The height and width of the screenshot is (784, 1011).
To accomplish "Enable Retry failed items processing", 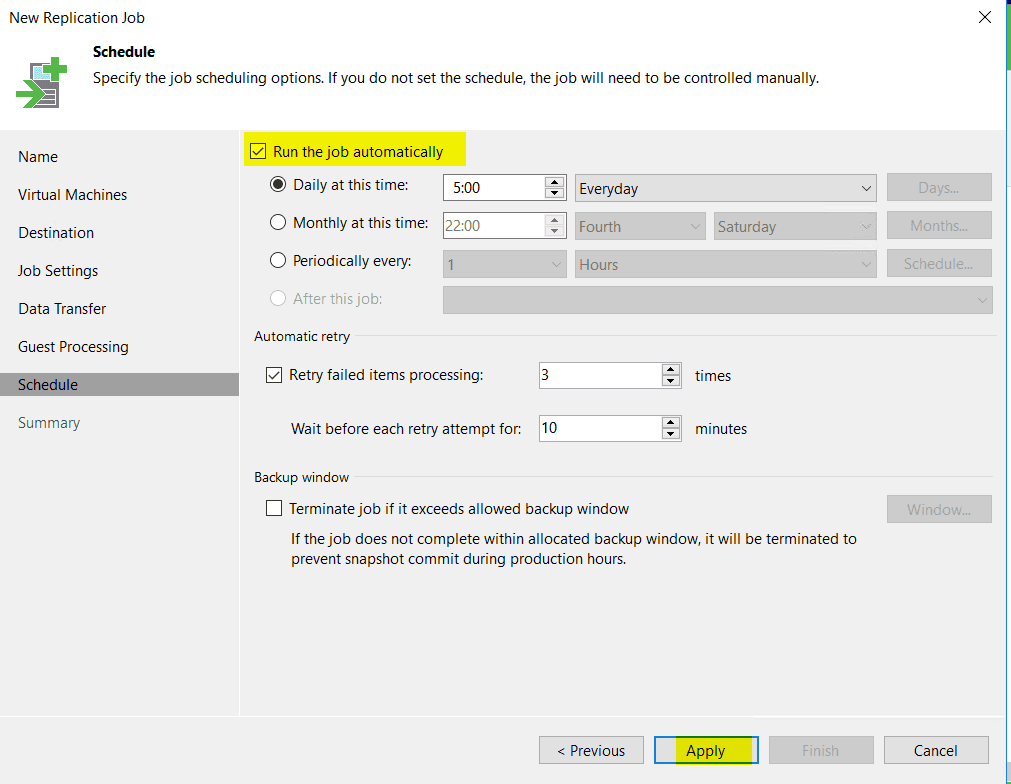I will pyautogui.click(x=273, y=375).
